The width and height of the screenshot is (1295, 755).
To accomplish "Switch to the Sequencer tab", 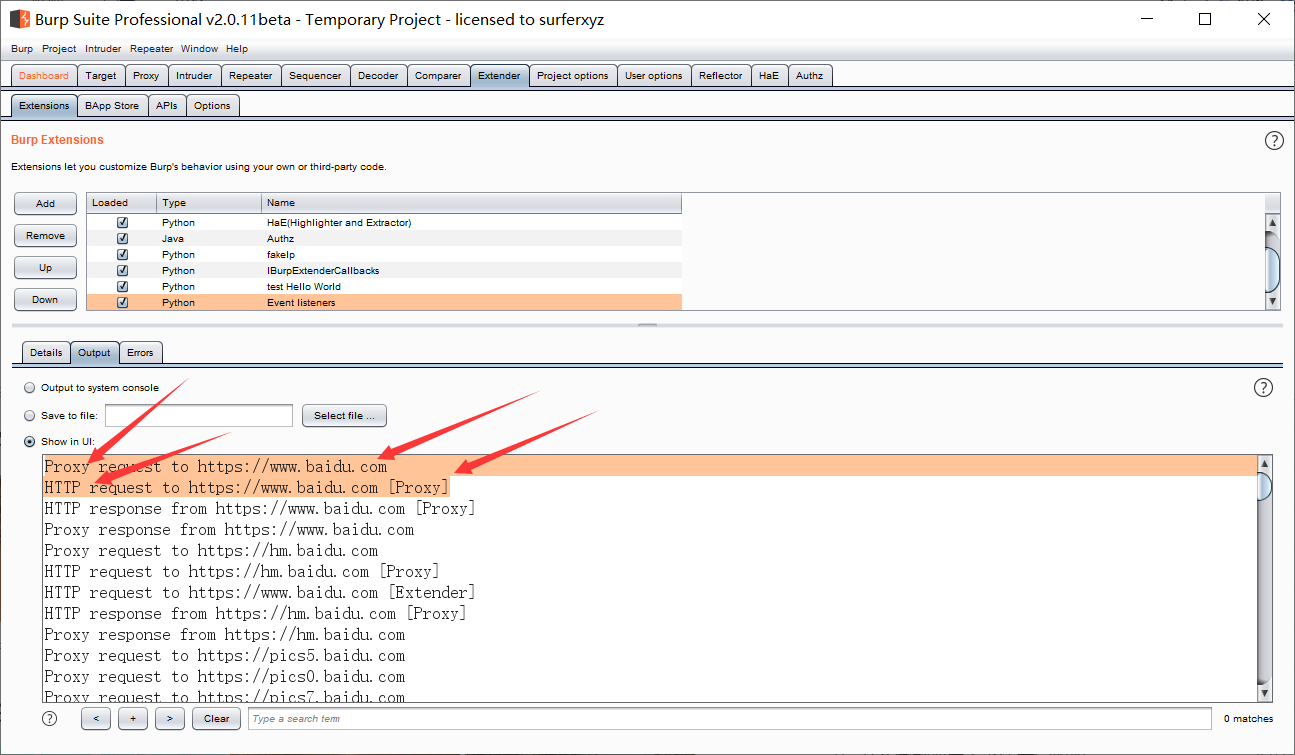I will [315, 75].
